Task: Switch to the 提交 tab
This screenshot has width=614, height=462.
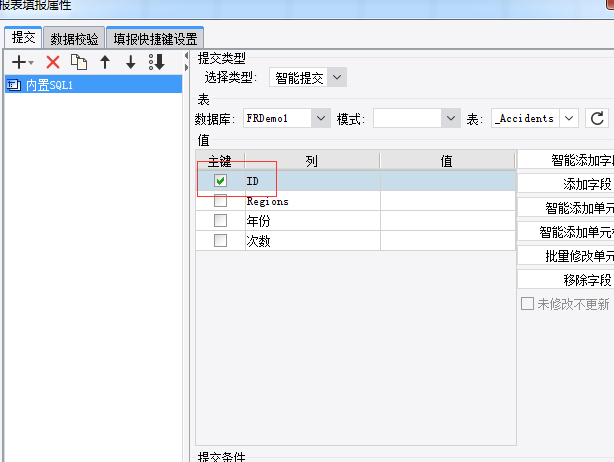Action: point(23,38)
